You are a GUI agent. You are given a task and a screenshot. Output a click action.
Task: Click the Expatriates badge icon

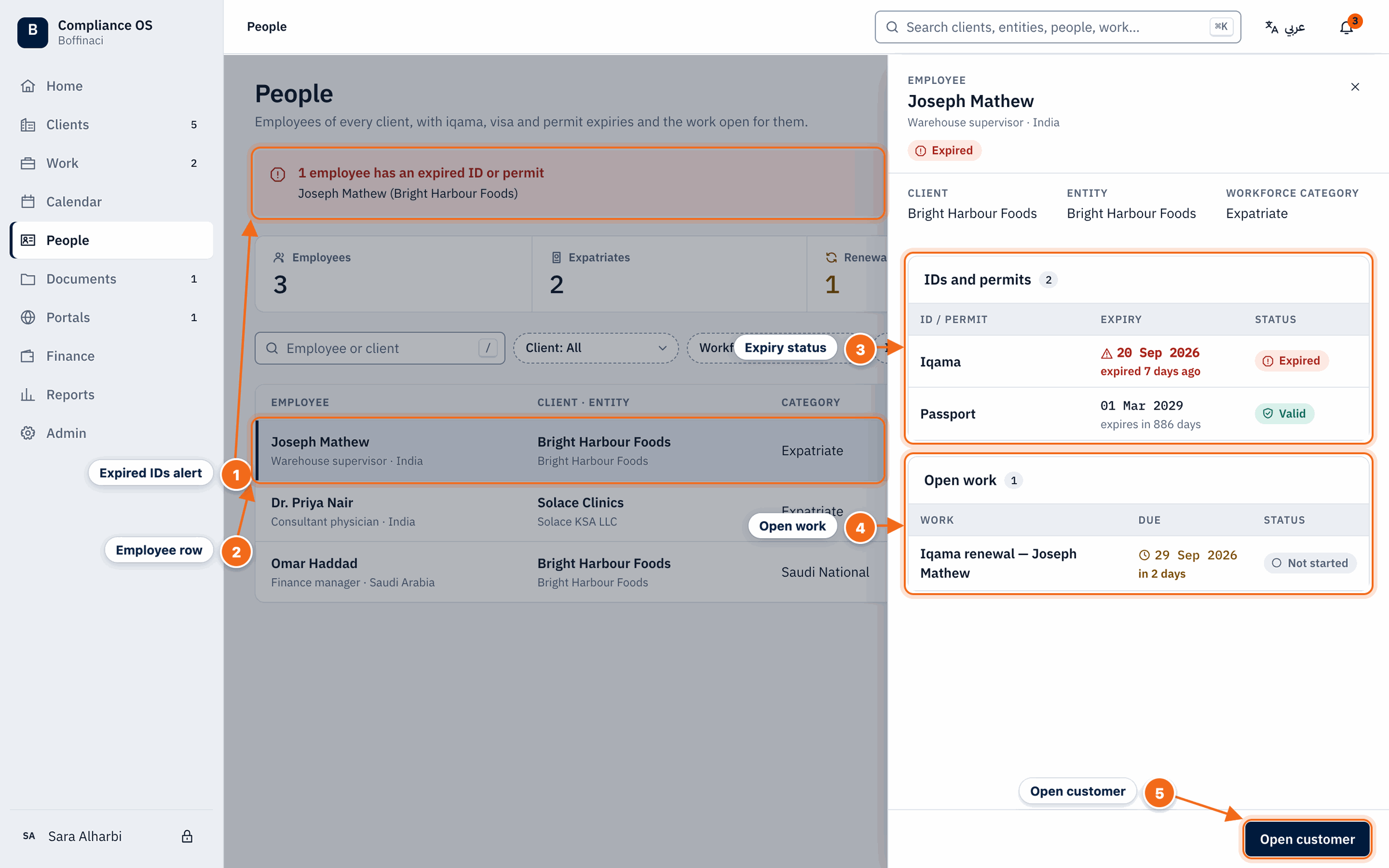pos(556,258)
